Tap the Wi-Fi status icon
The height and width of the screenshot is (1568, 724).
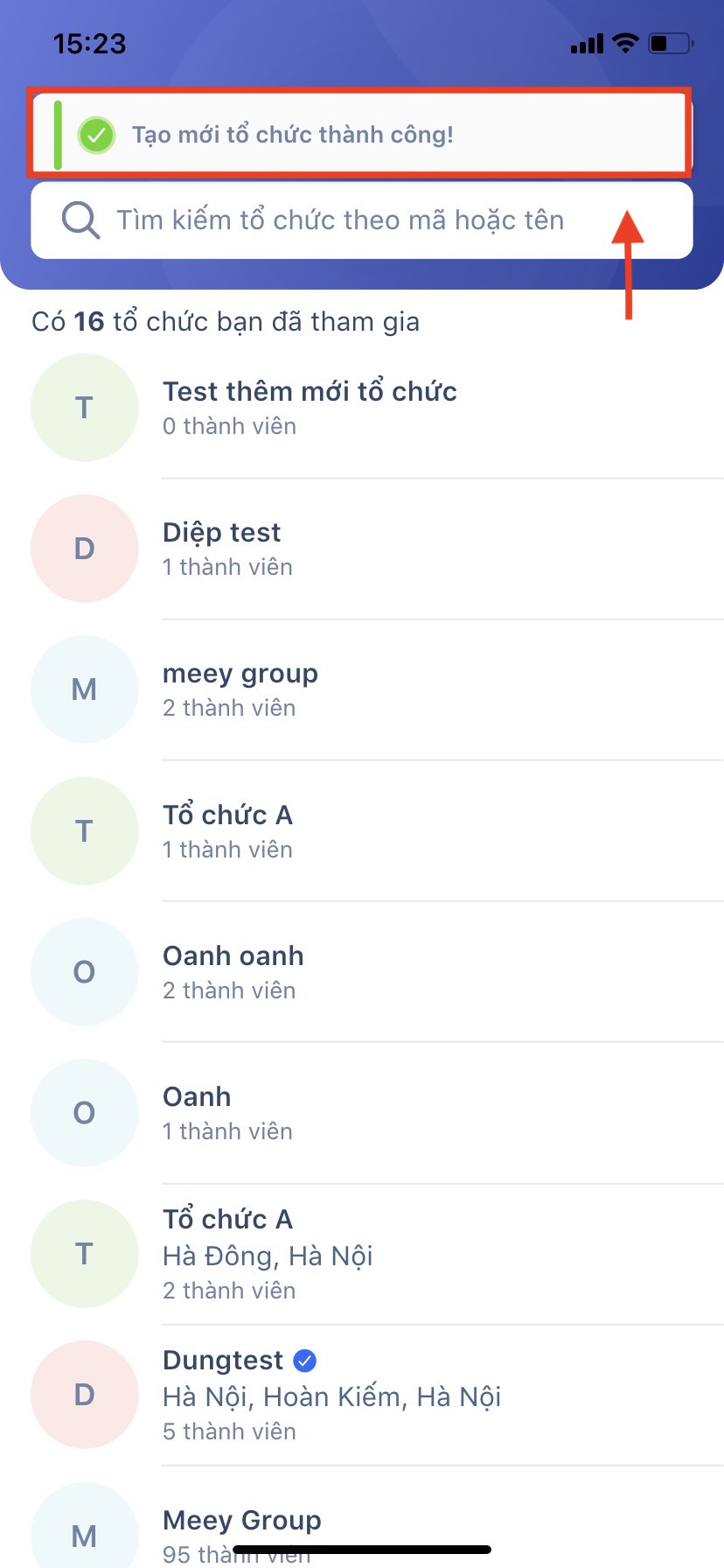coord(625,43)
